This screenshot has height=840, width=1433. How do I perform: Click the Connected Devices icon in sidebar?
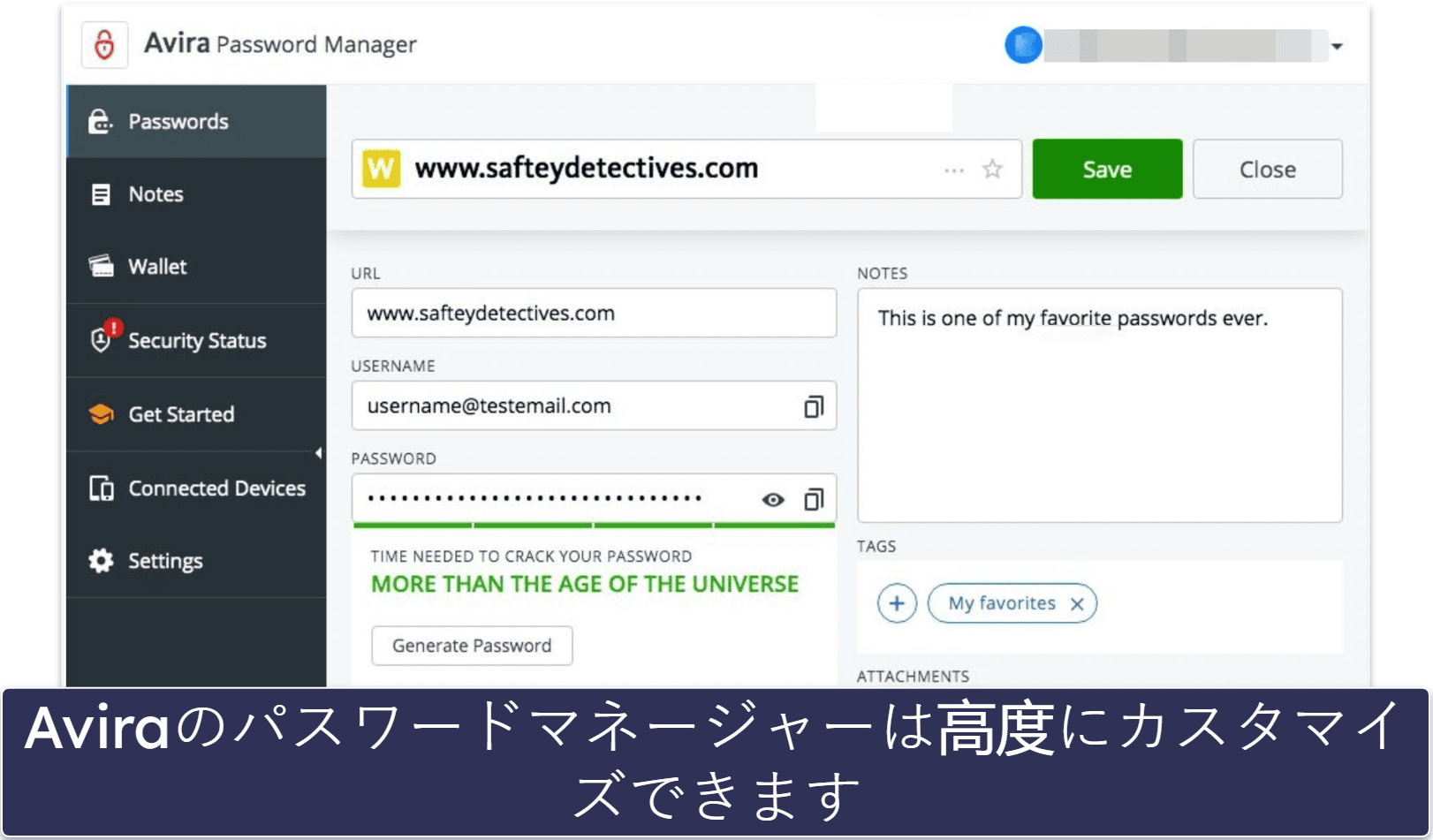(102, 488)
